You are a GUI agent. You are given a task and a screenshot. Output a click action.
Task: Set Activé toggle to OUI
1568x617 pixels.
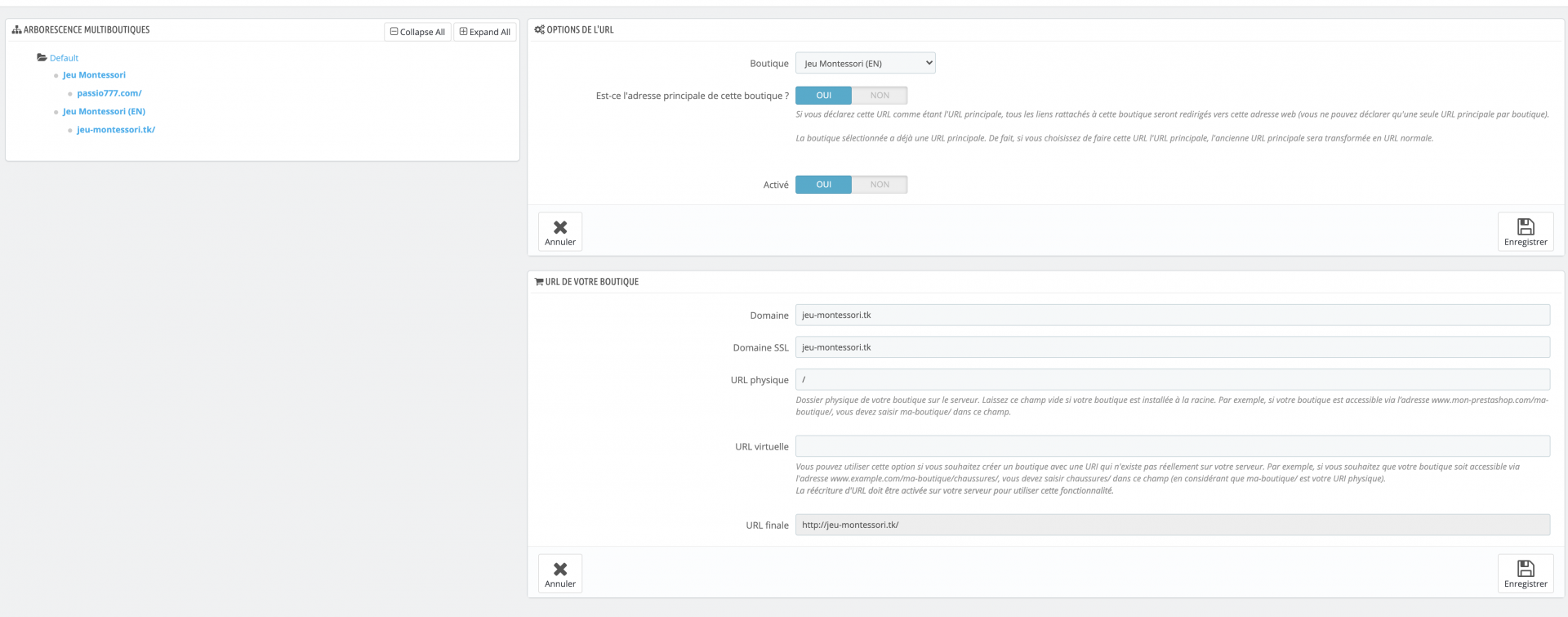823,185
